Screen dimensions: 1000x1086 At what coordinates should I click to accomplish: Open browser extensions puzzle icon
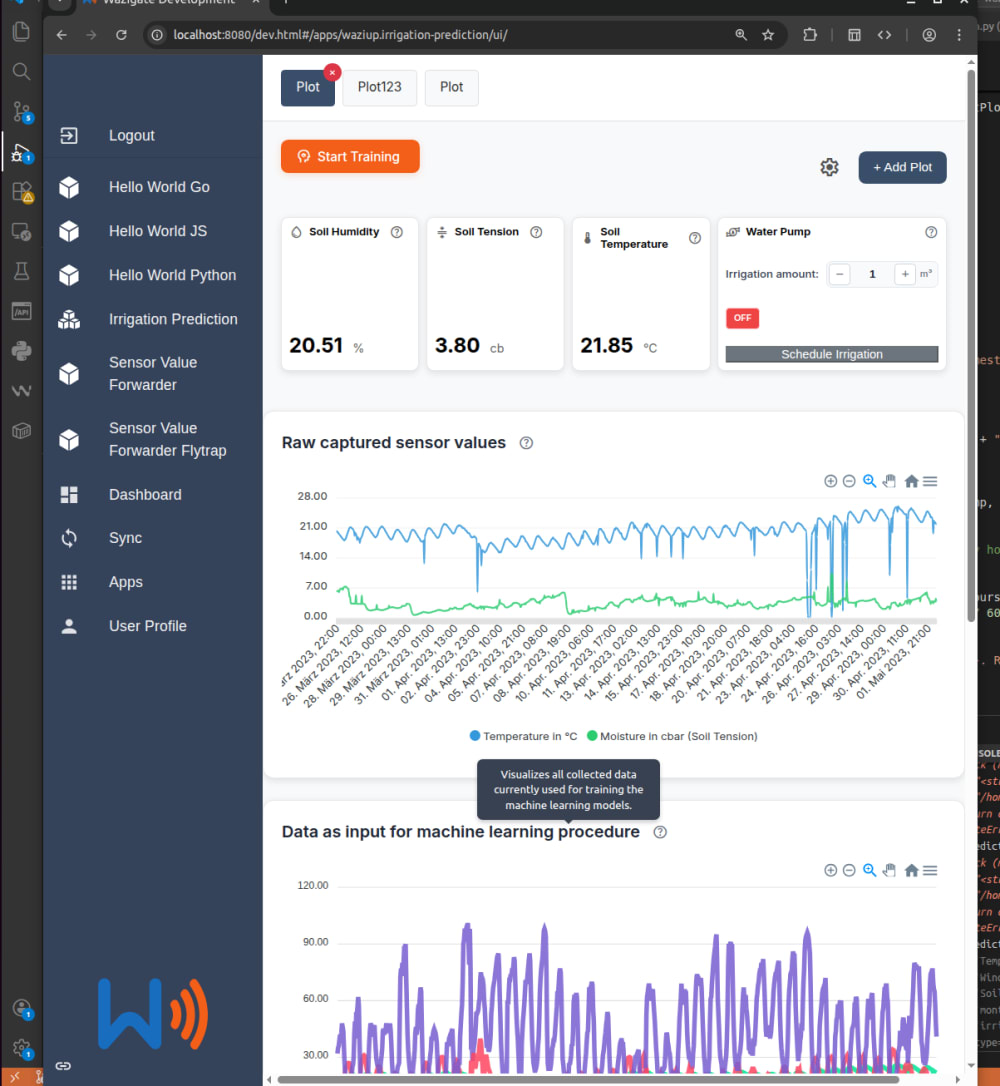(810, 35)
